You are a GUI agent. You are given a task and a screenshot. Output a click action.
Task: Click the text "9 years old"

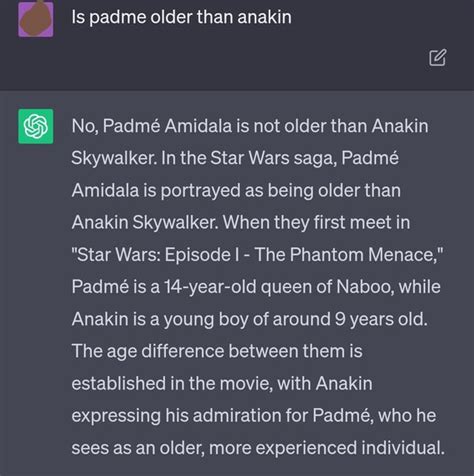[381, 319]
